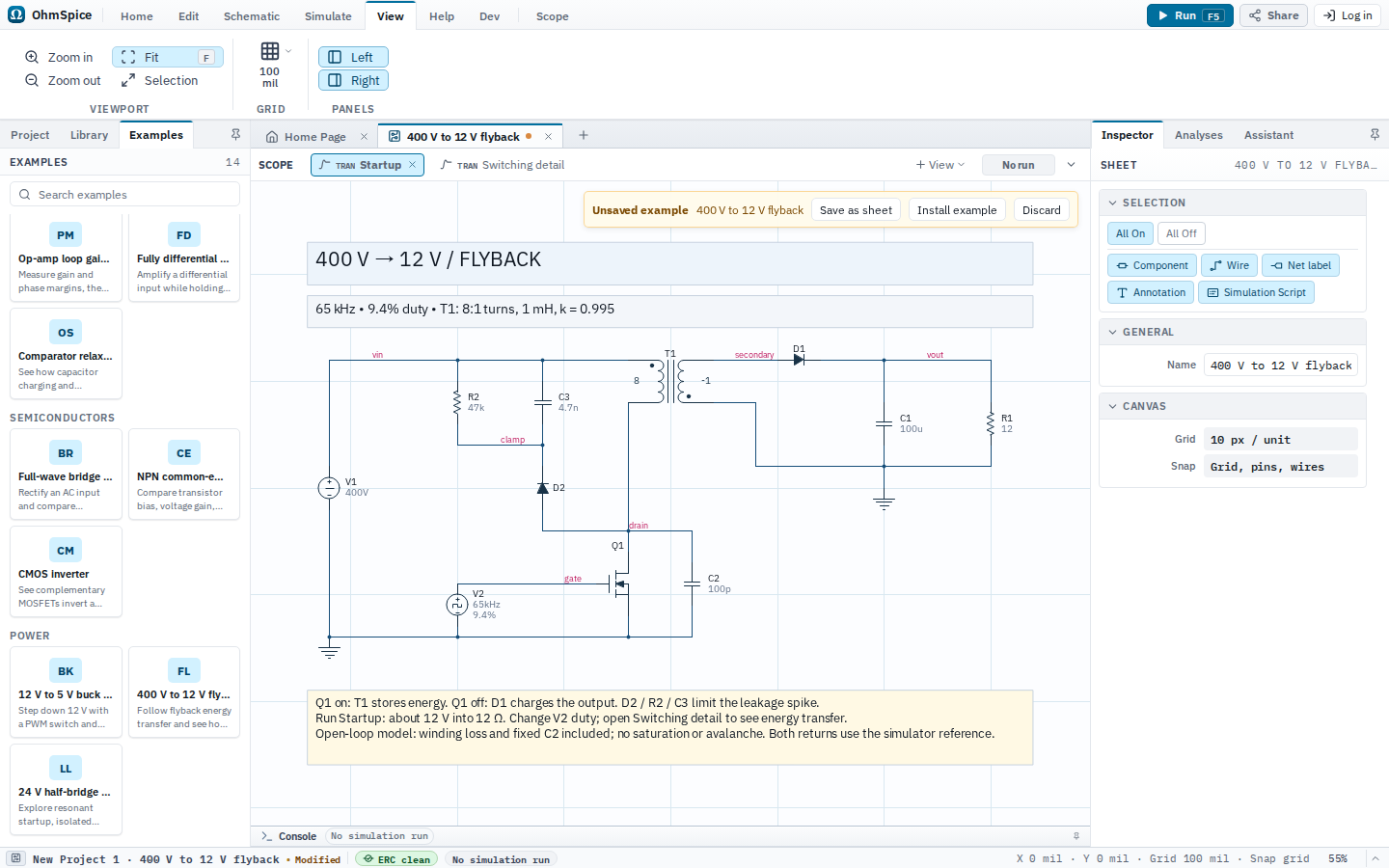Open the Comparator relaxation example card

tap(66, 353)
